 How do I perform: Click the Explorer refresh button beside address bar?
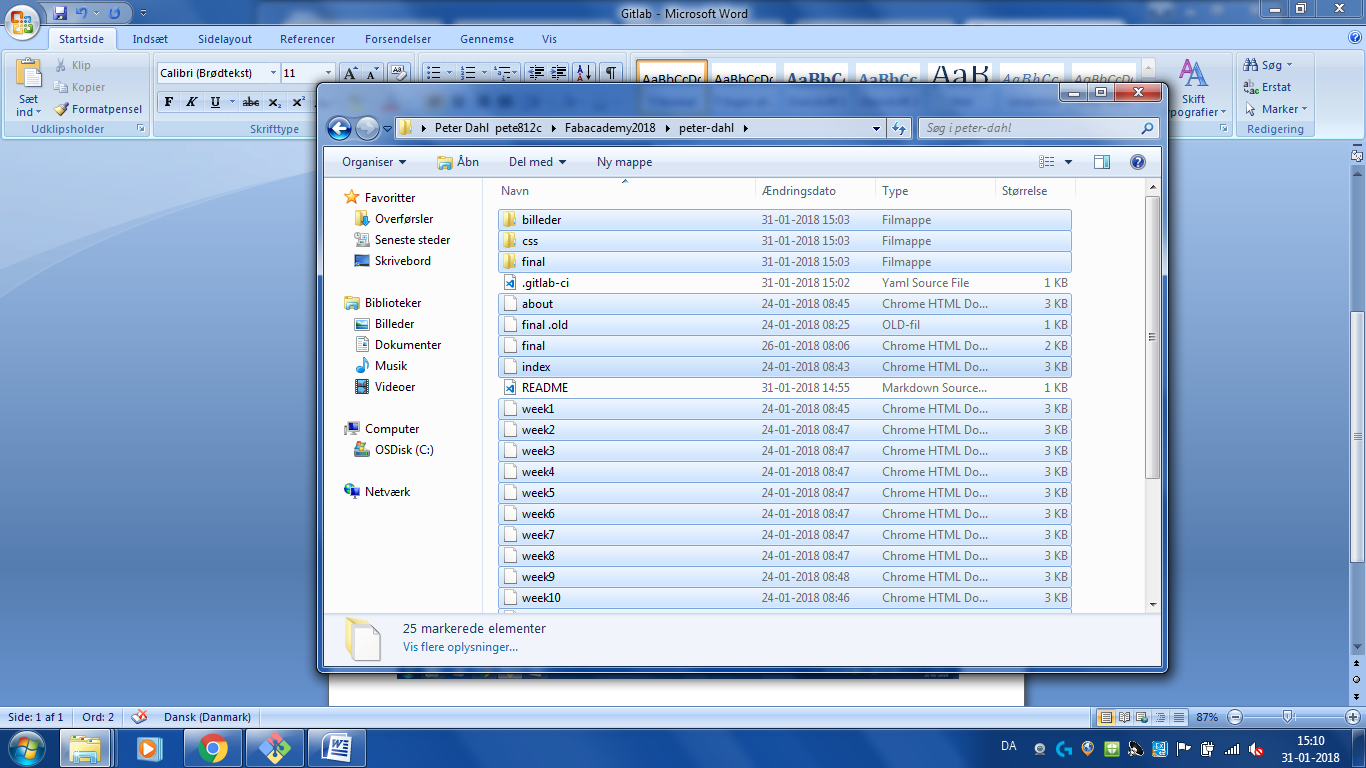pos(899,128)
